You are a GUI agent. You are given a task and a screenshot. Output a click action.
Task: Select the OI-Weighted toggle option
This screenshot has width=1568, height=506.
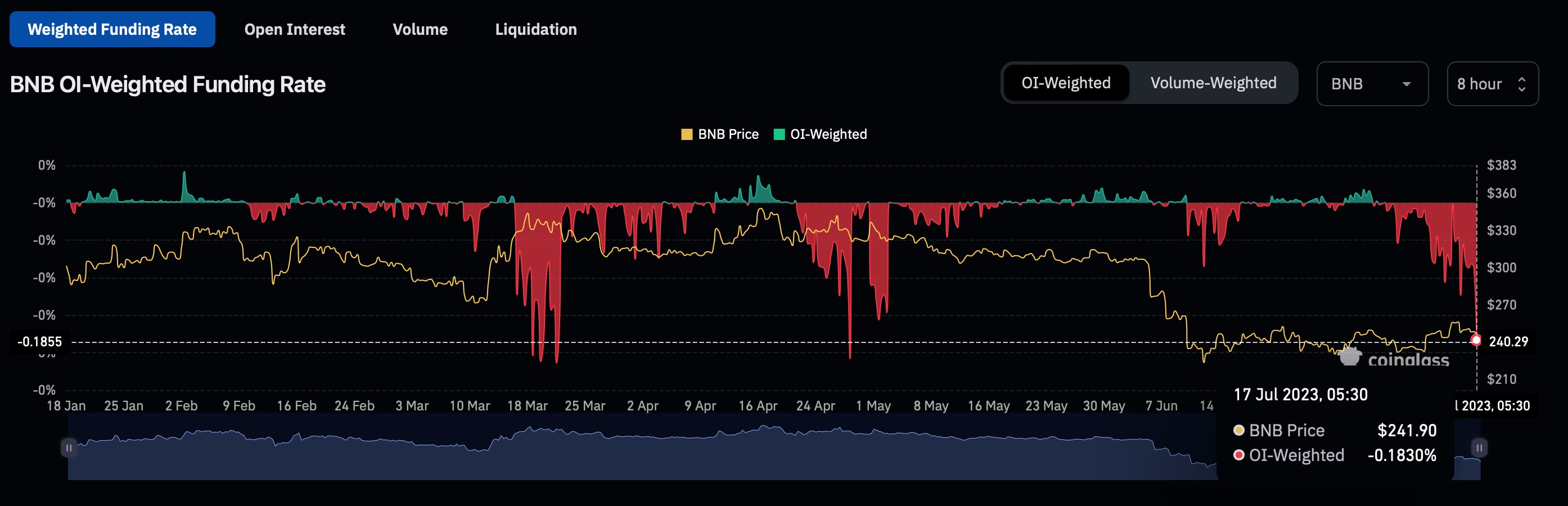[1066, 83]
